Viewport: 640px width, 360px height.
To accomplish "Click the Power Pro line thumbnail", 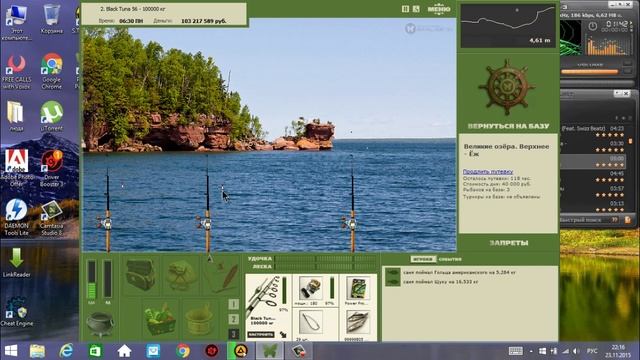I will point(358,289).
